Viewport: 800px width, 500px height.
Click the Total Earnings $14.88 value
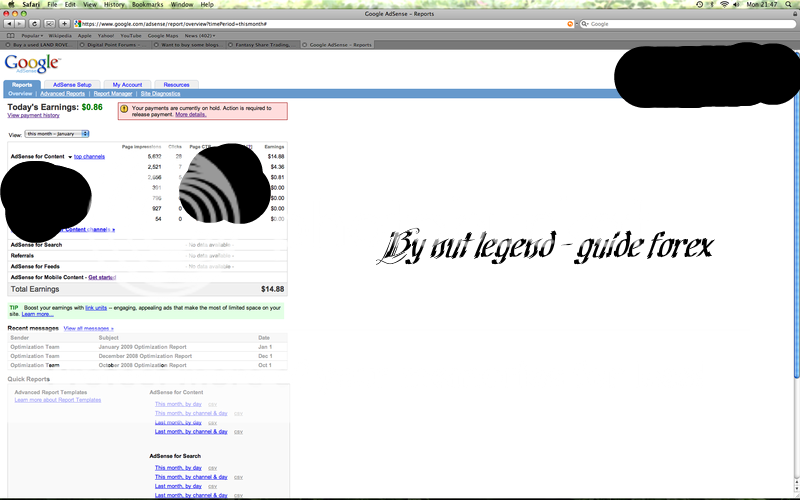[x=272, y=289]
